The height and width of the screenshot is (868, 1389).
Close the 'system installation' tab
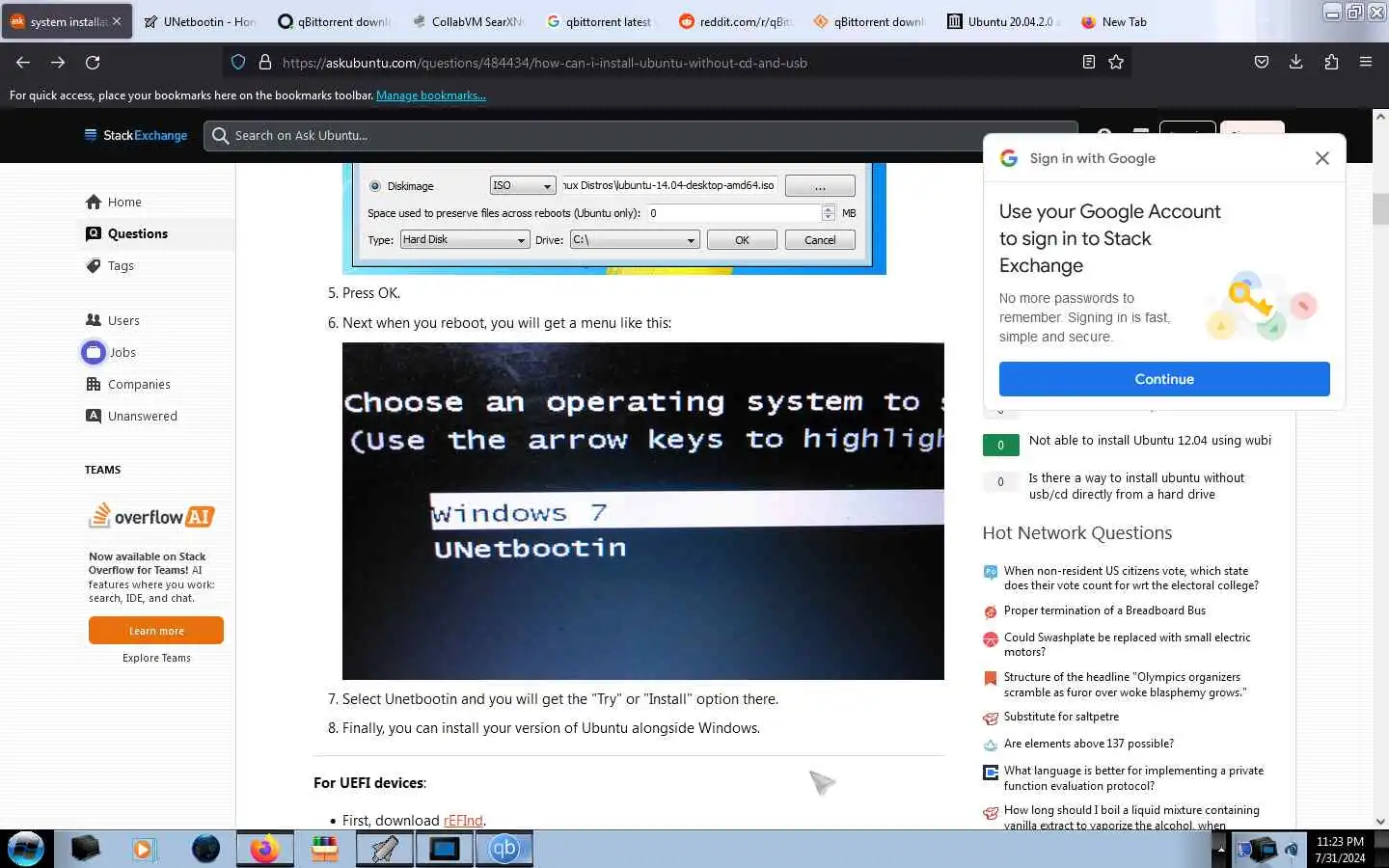[x=117, y=21]
